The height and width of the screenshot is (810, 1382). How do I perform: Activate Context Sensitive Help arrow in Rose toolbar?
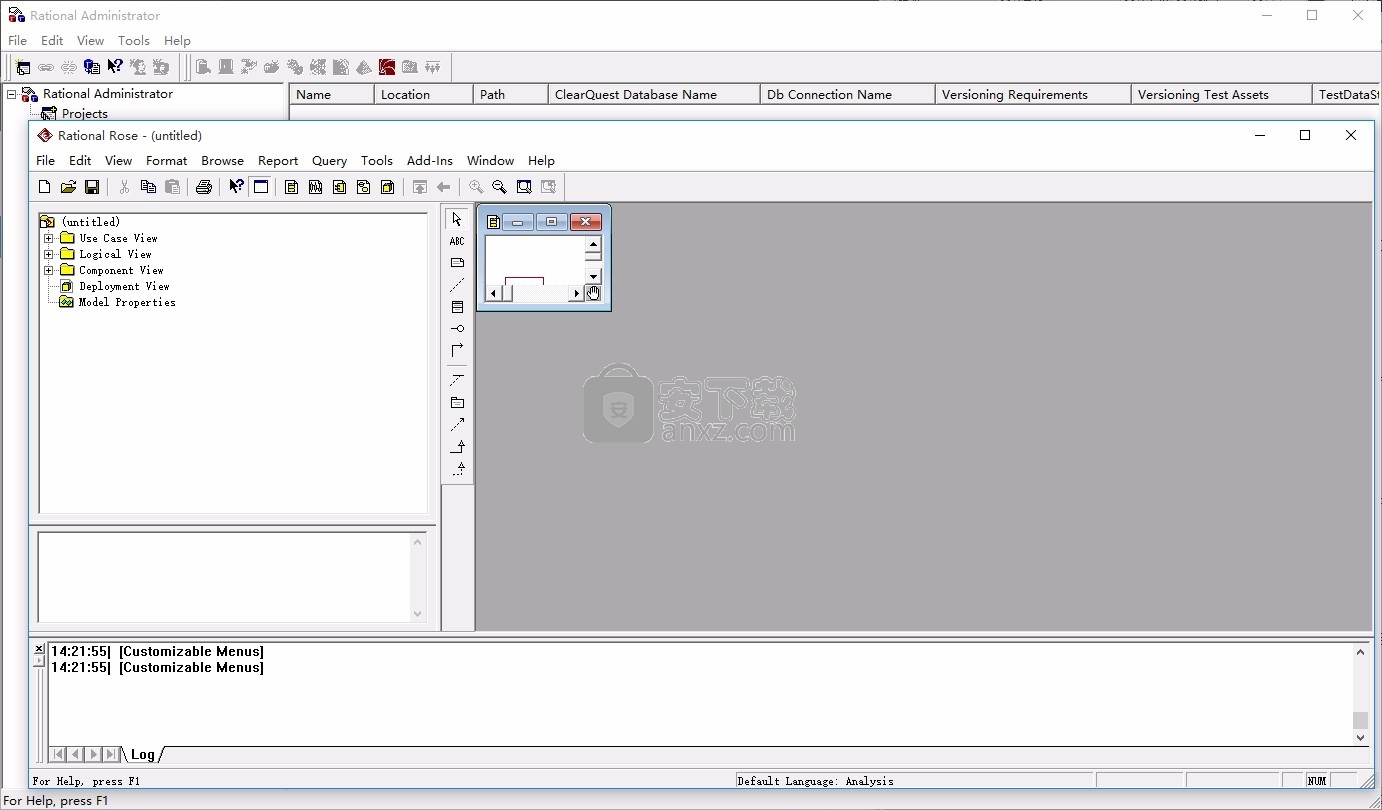pos(236,187)
